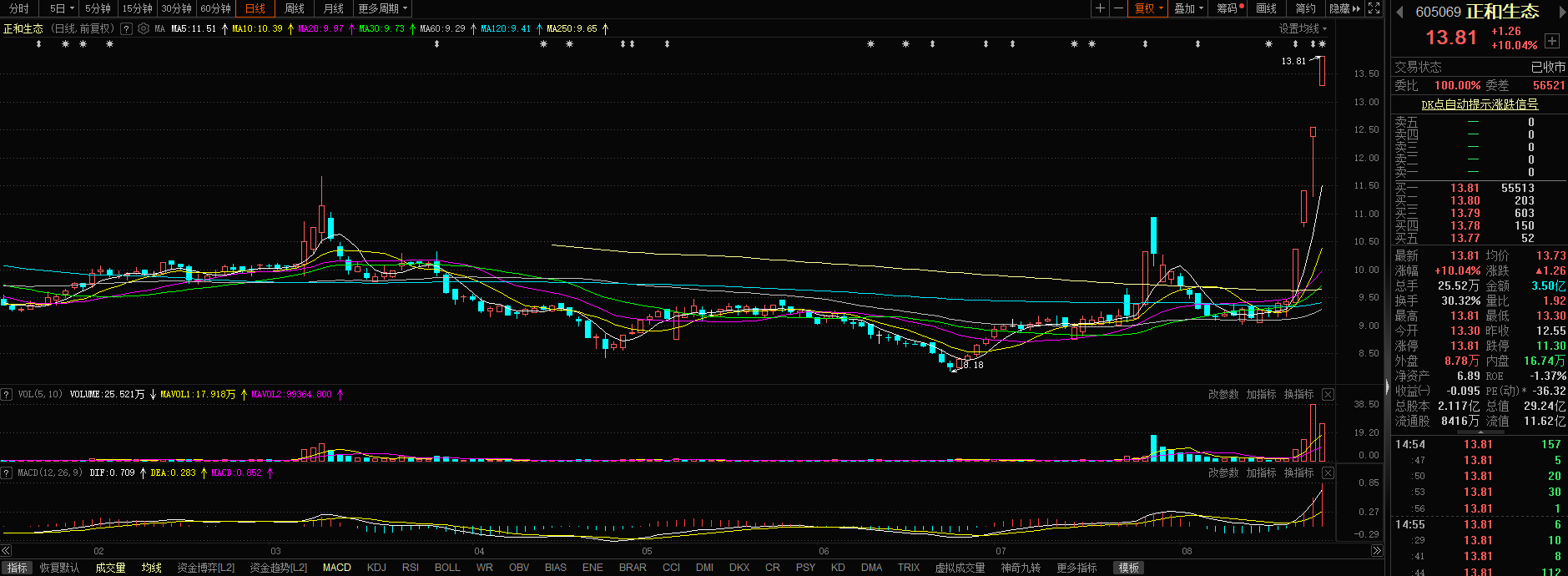Toggle the 成交量 volume indicator
The height and width of the screenshot is (576, 1568).
[110, 568]
